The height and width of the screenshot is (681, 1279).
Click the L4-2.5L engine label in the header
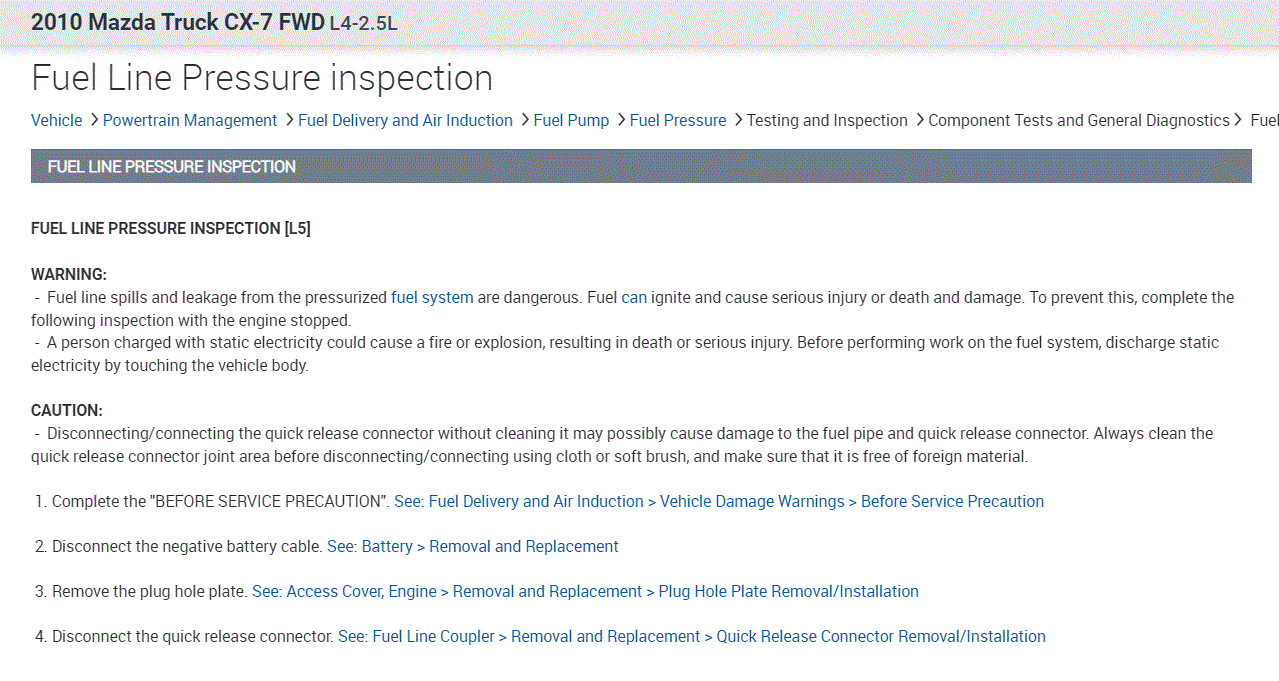363,23
